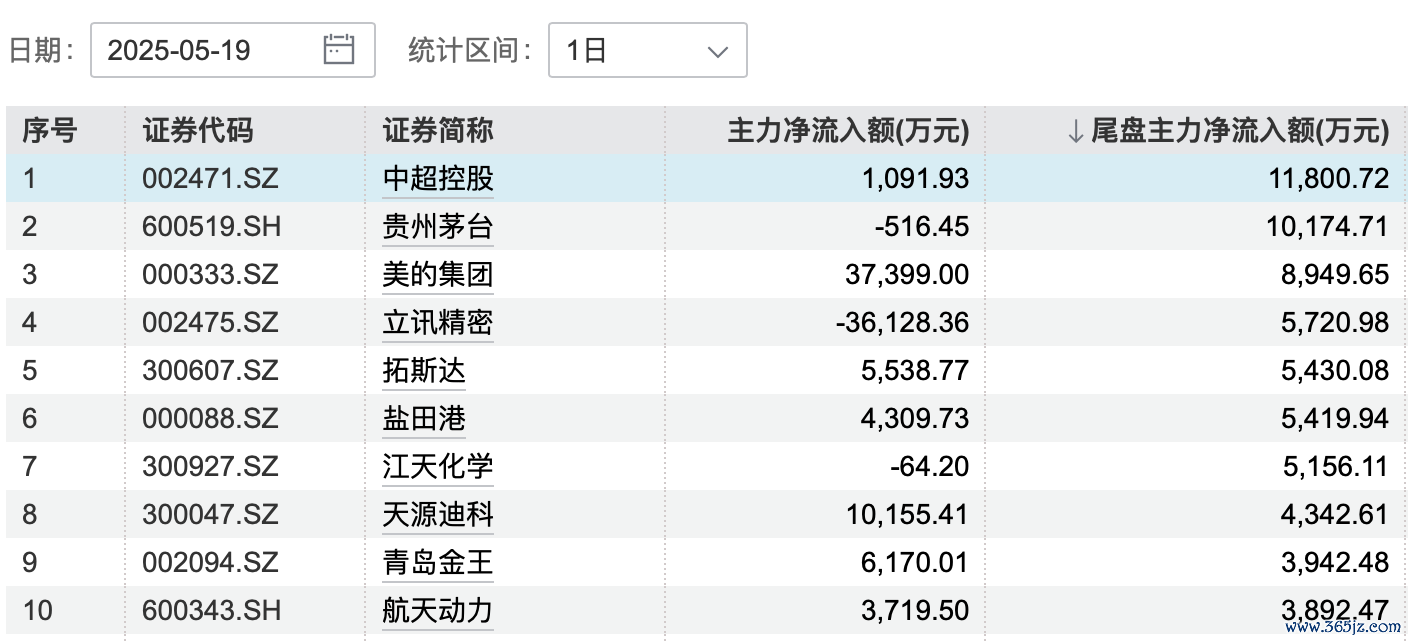Open the 立讯精密 stock link

coord(438,323)
